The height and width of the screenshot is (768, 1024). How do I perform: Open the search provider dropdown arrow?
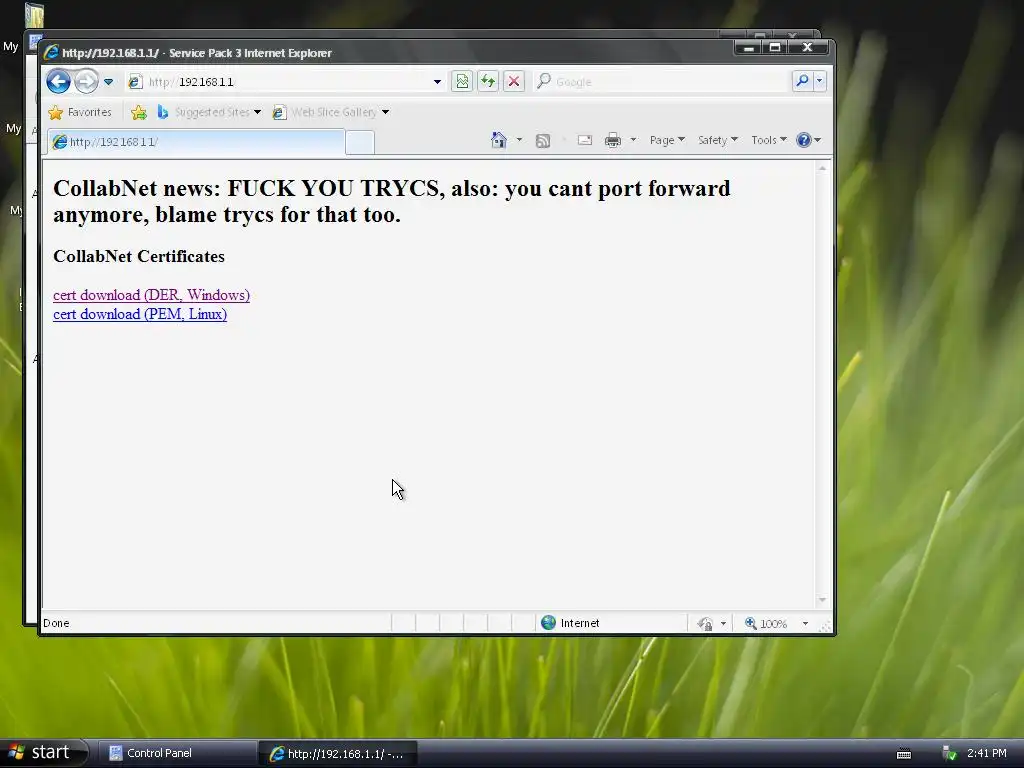tap(820, 81)
